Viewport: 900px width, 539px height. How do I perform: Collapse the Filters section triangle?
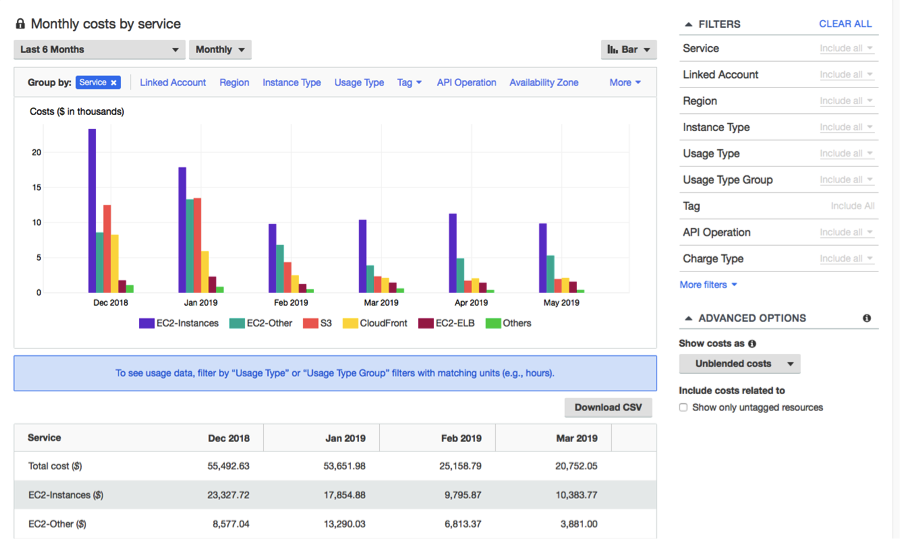coord(688,24)
